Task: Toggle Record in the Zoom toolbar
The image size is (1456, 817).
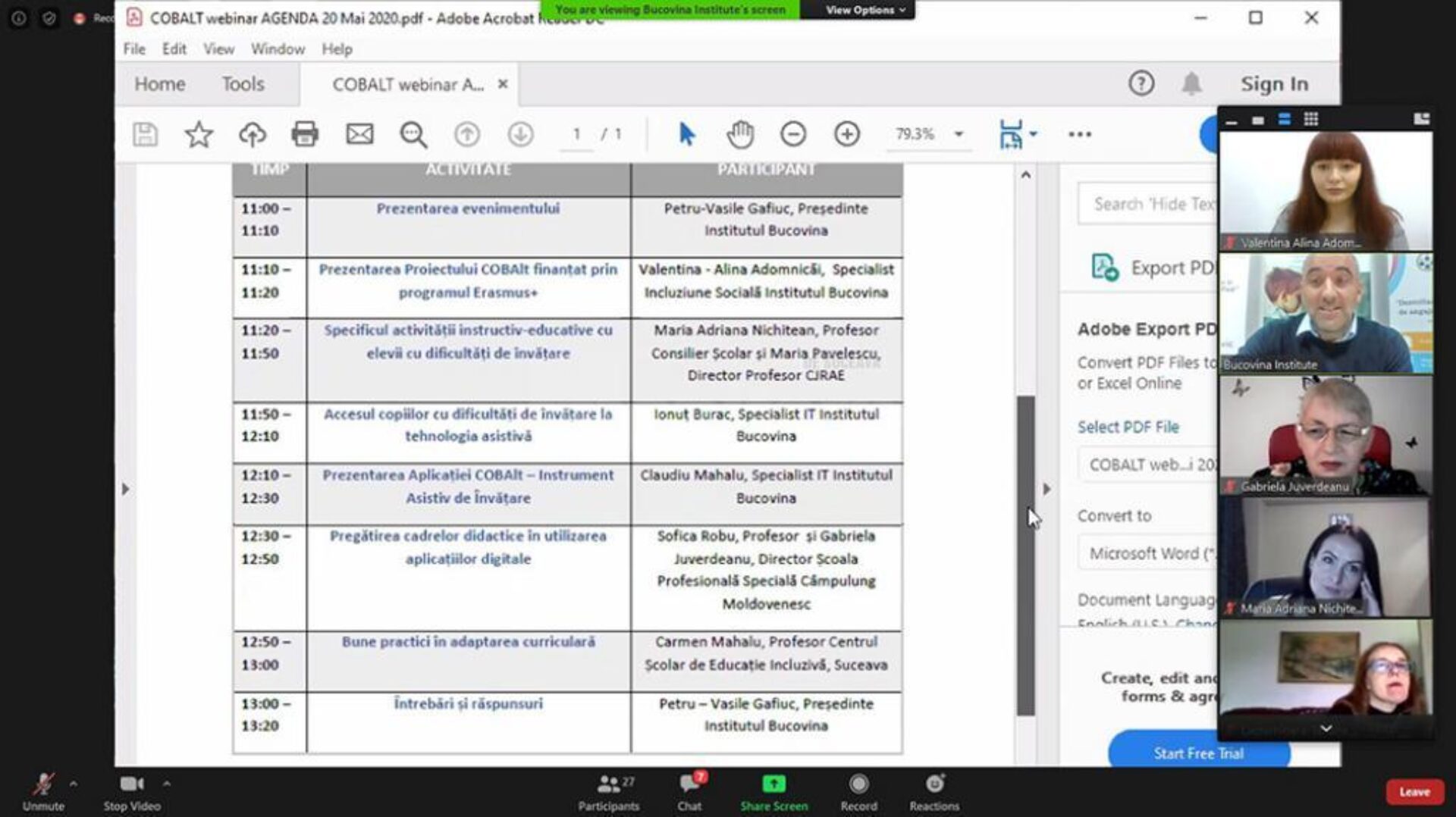Action: (858, 790)
